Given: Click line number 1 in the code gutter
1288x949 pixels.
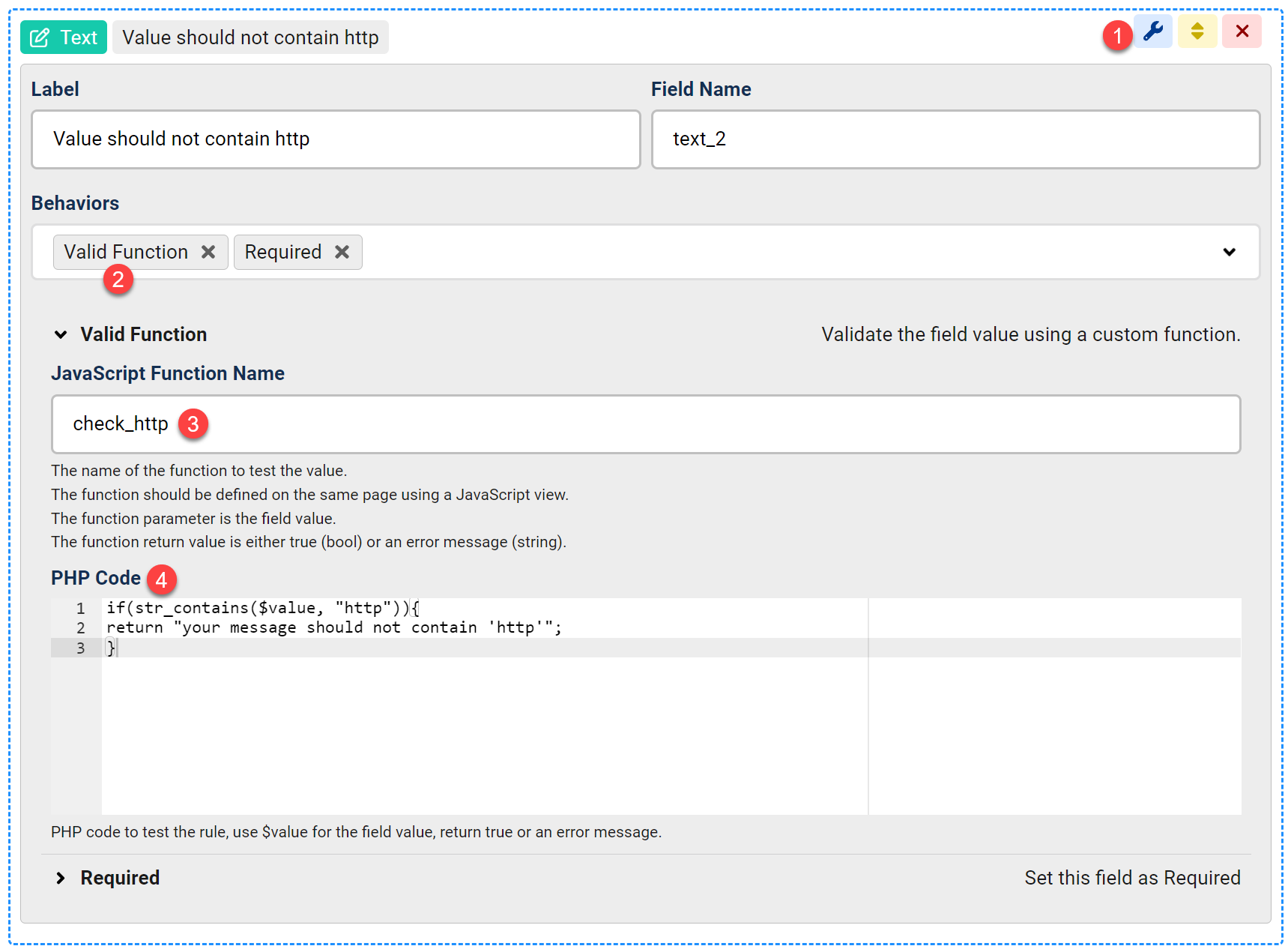Looking at the screenshot, I should coord(80,608).
